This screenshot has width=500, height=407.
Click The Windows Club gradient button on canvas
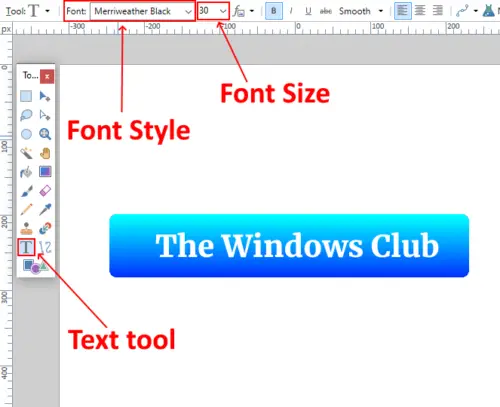[x=289, y=246]
